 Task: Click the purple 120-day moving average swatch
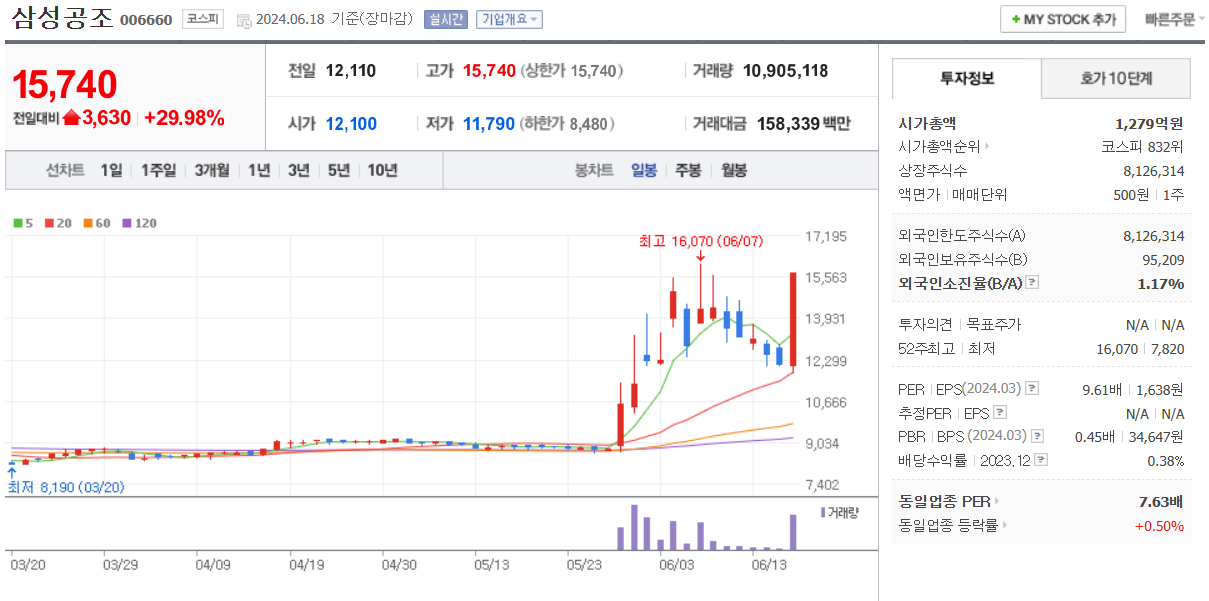point(127,223)
